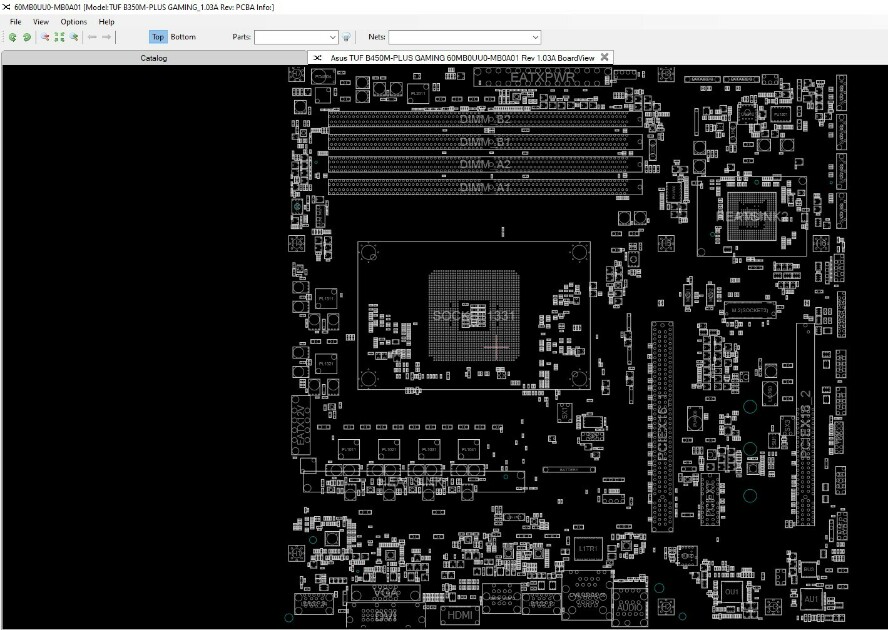Select the EATX12V power connector
The height and width of the screenshot is (630, 888).
pos(301,425)
